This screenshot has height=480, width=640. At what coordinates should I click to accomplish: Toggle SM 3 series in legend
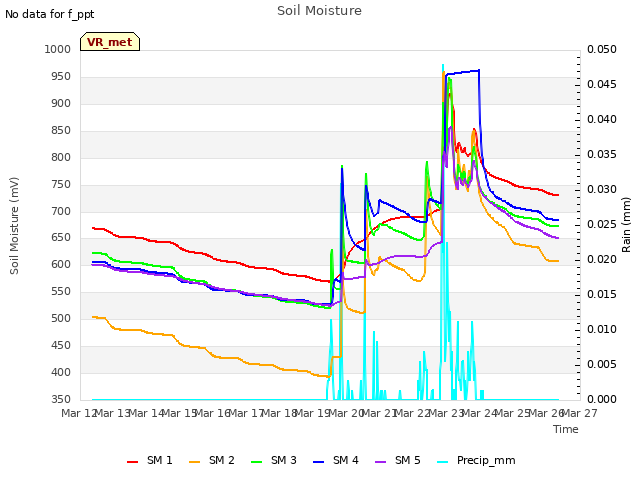click(274, 460)
